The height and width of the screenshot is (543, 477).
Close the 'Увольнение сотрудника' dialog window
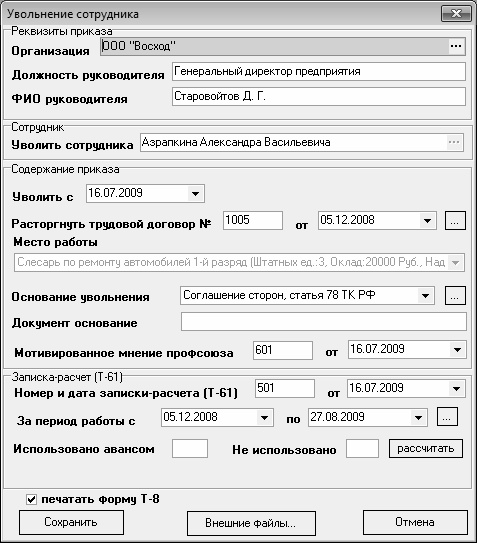456,14
